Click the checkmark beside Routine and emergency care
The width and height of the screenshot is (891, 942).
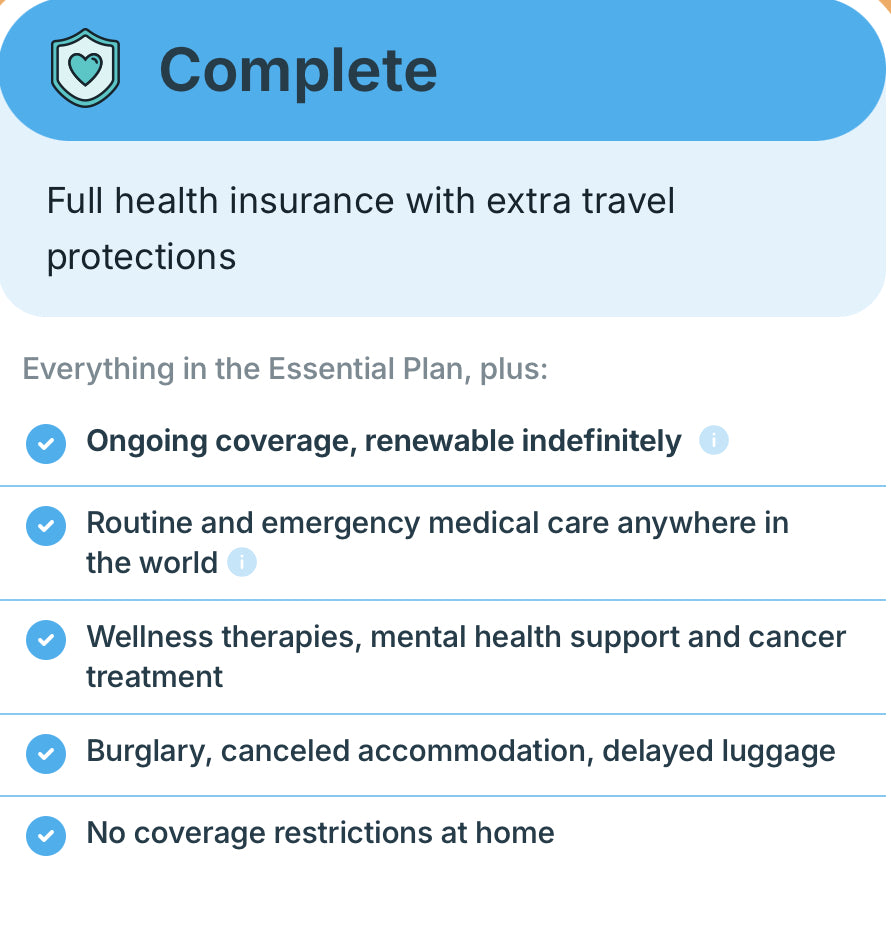pos(46,525)
